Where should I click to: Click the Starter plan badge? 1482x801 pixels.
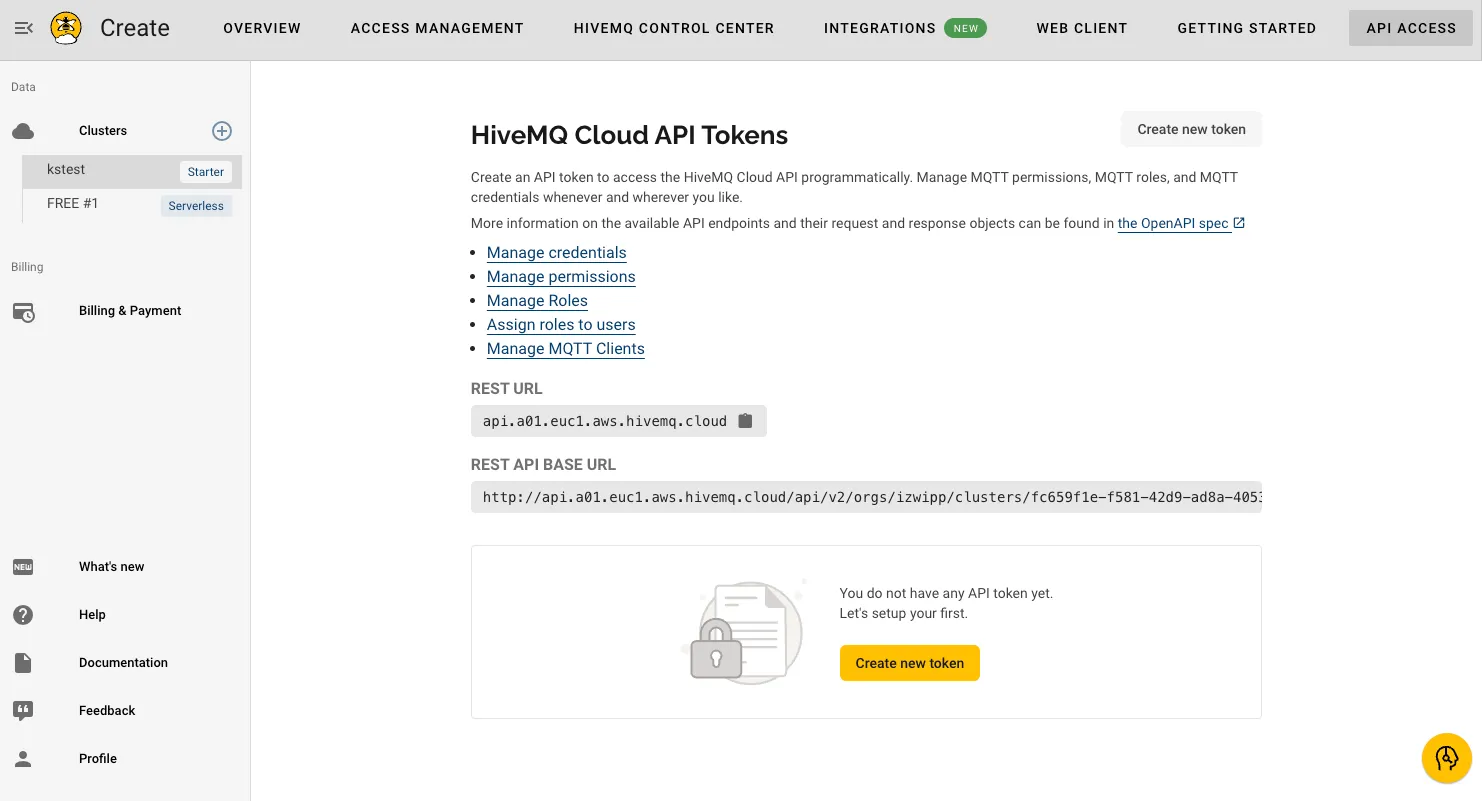coord(206,172)
